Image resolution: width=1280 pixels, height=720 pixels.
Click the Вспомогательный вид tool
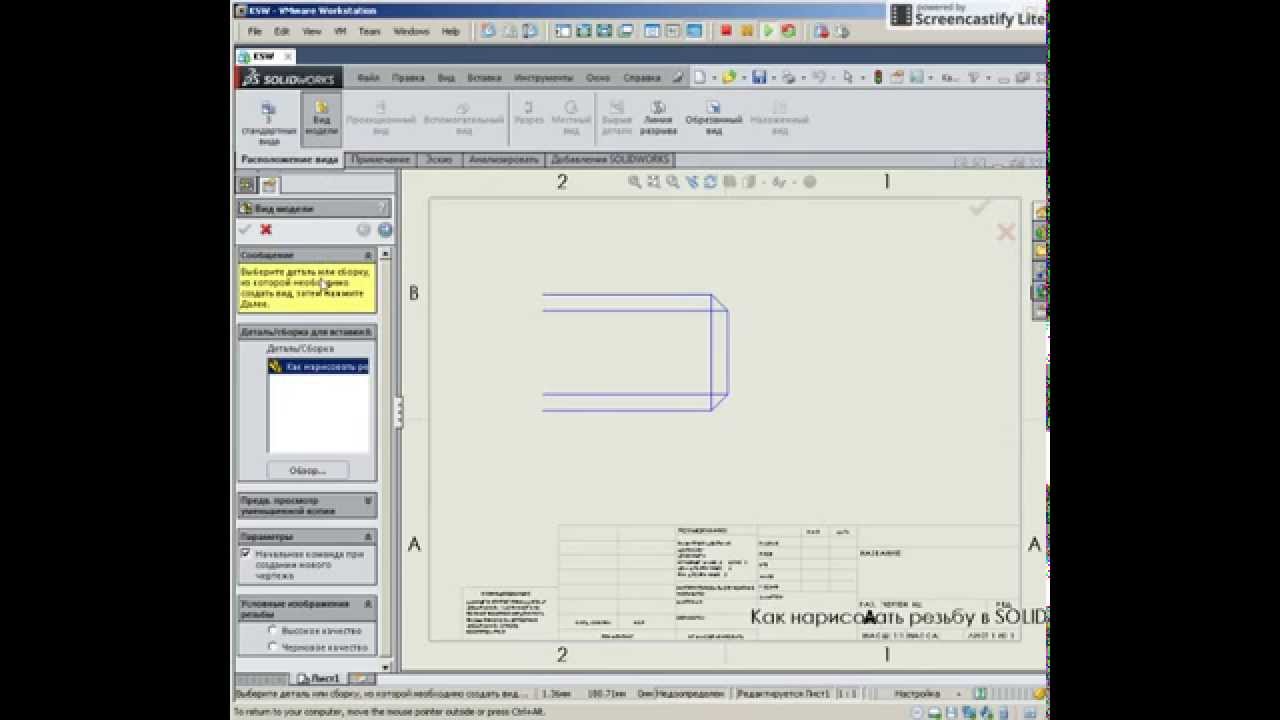[463, 118]
